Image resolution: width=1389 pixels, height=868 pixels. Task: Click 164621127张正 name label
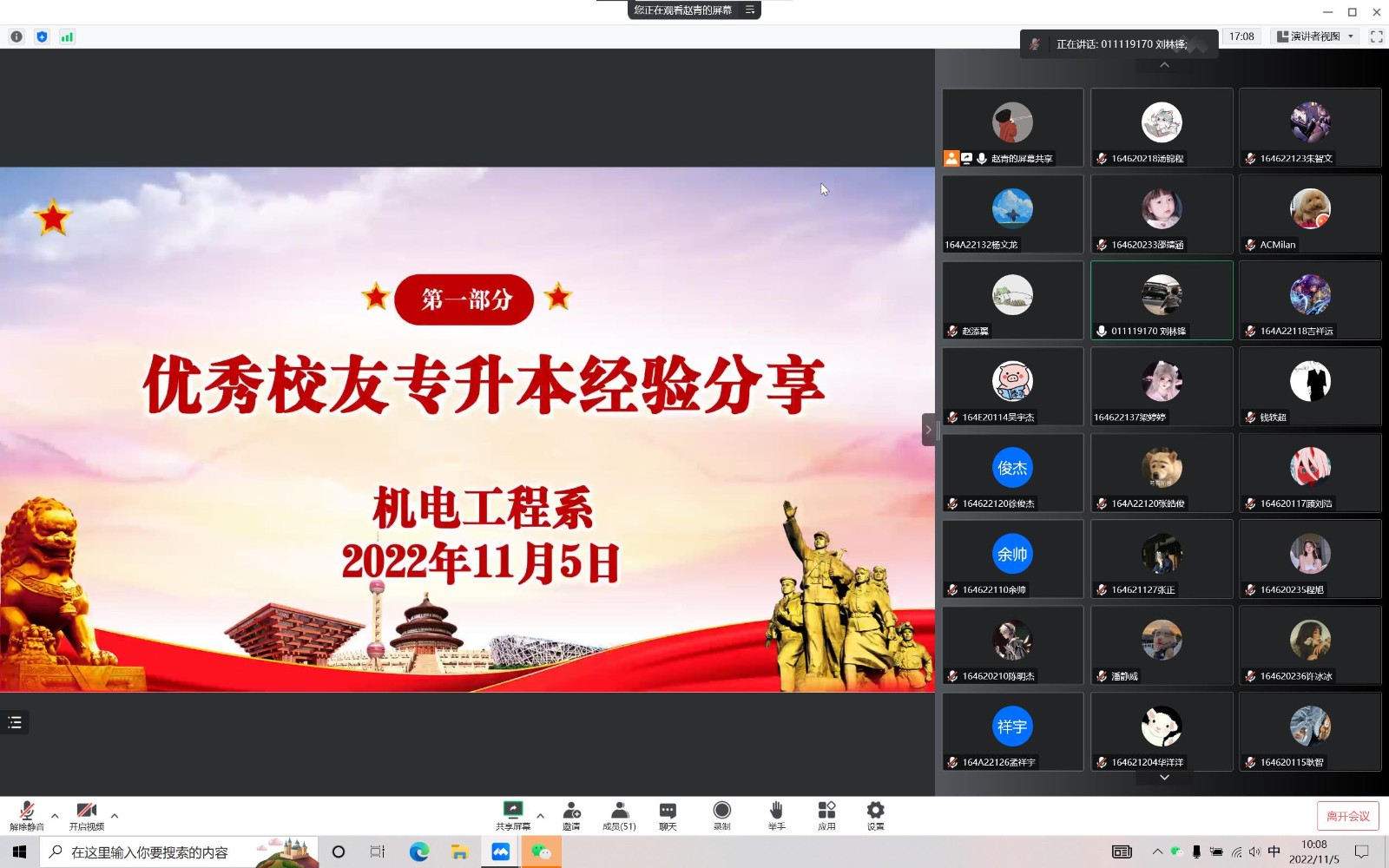coord(1143,589)
